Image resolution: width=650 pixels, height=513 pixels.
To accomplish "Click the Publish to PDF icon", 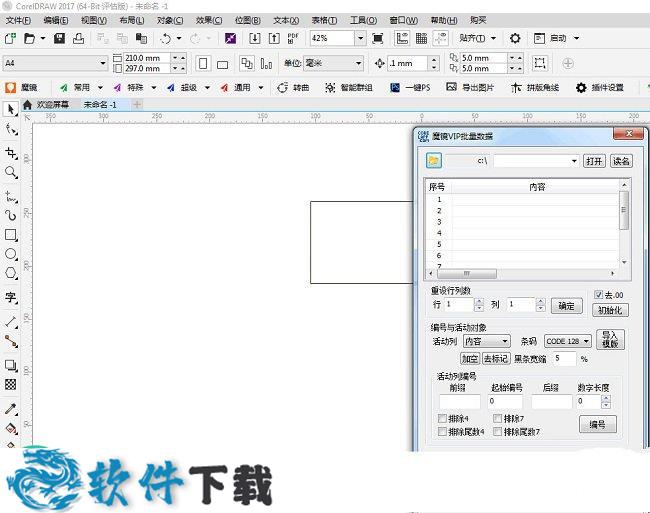I will [x=293, y=39].
